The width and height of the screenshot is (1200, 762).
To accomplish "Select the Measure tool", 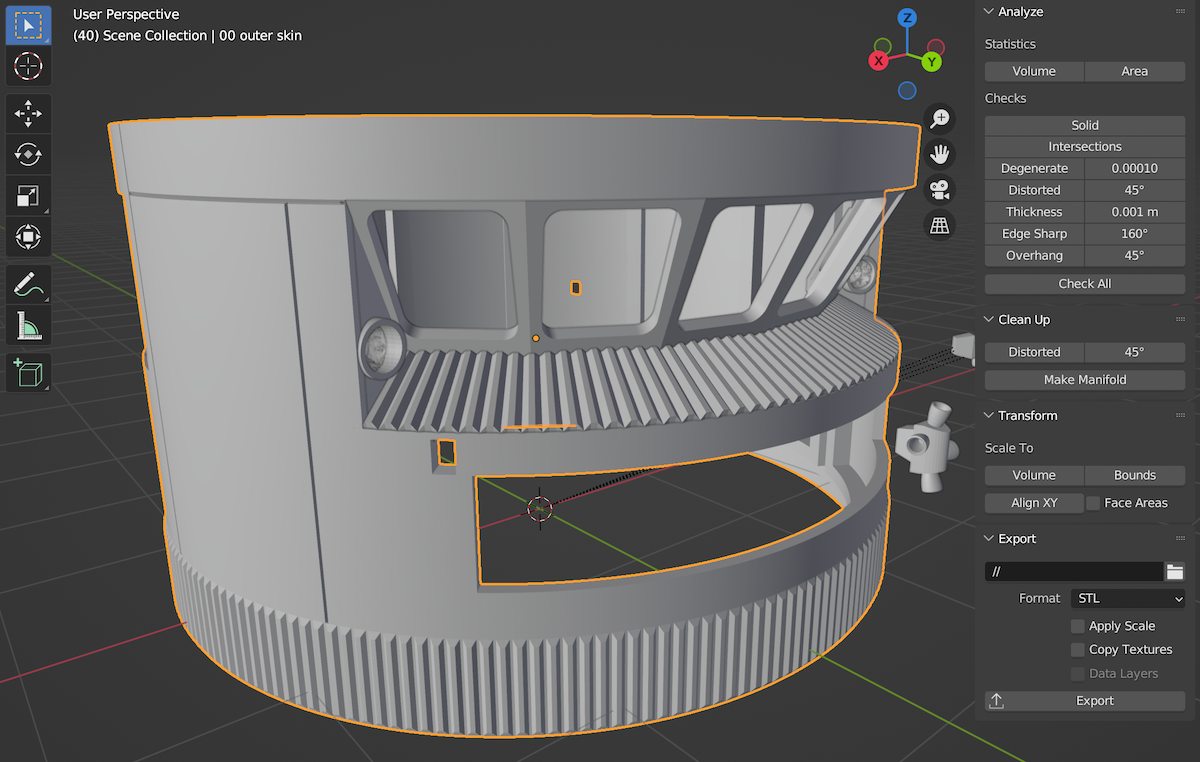I will point(28,326).
